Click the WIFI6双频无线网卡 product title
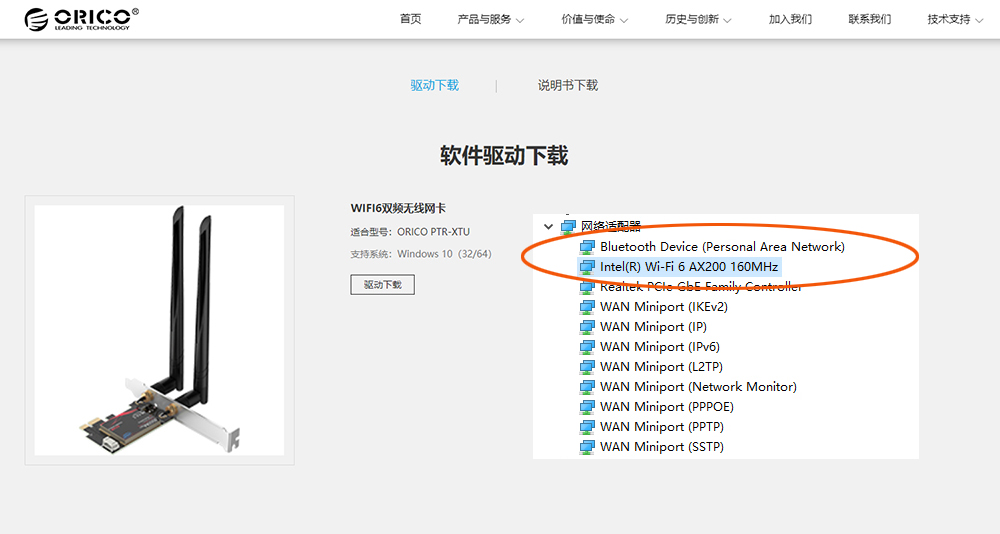This screenshot has width=1000, height=534. pos(398,208)
